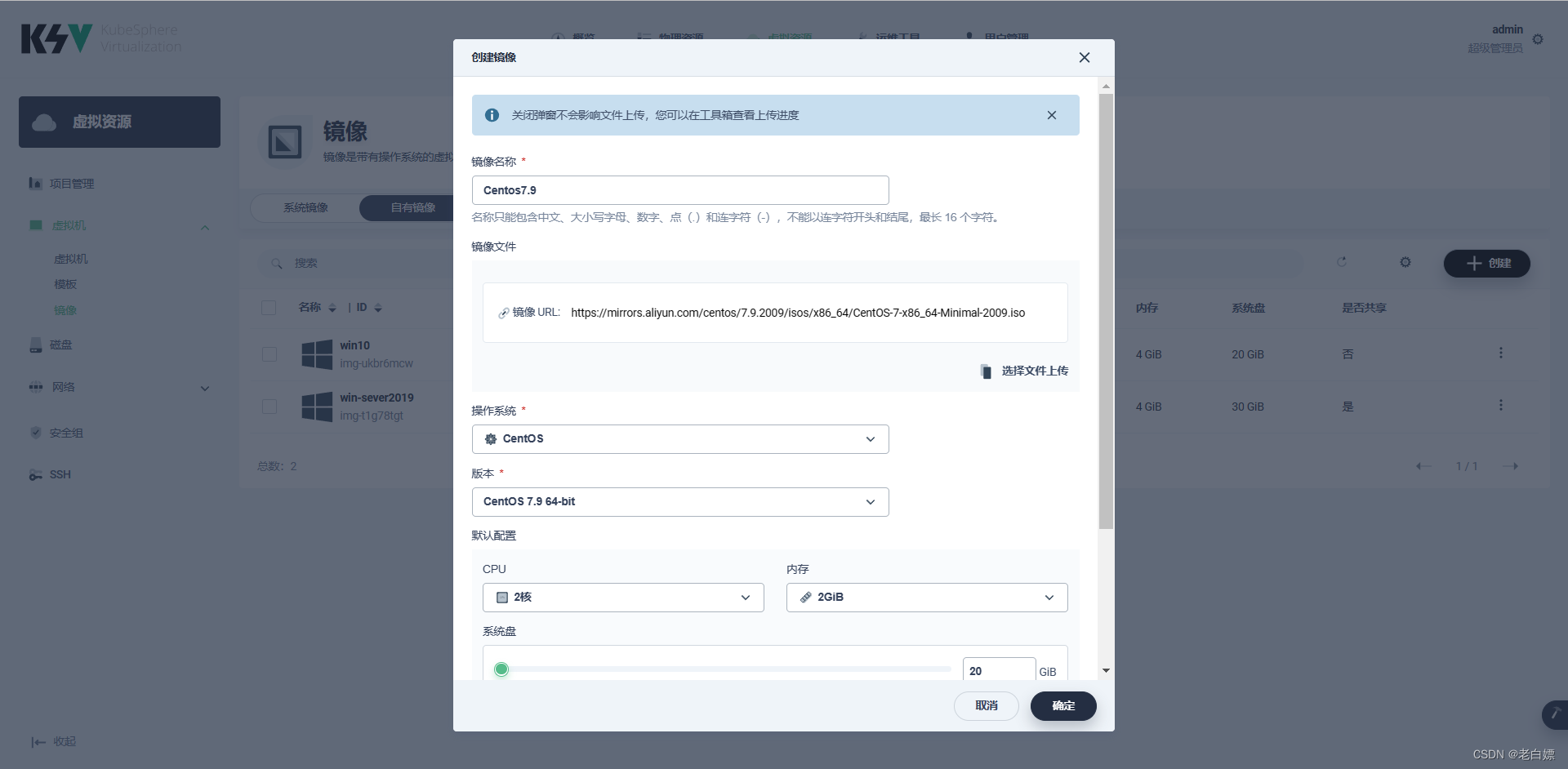Switch to 自有镜像 tab
This screenshot has width=1568, height=769.
[x=412, y=208]
